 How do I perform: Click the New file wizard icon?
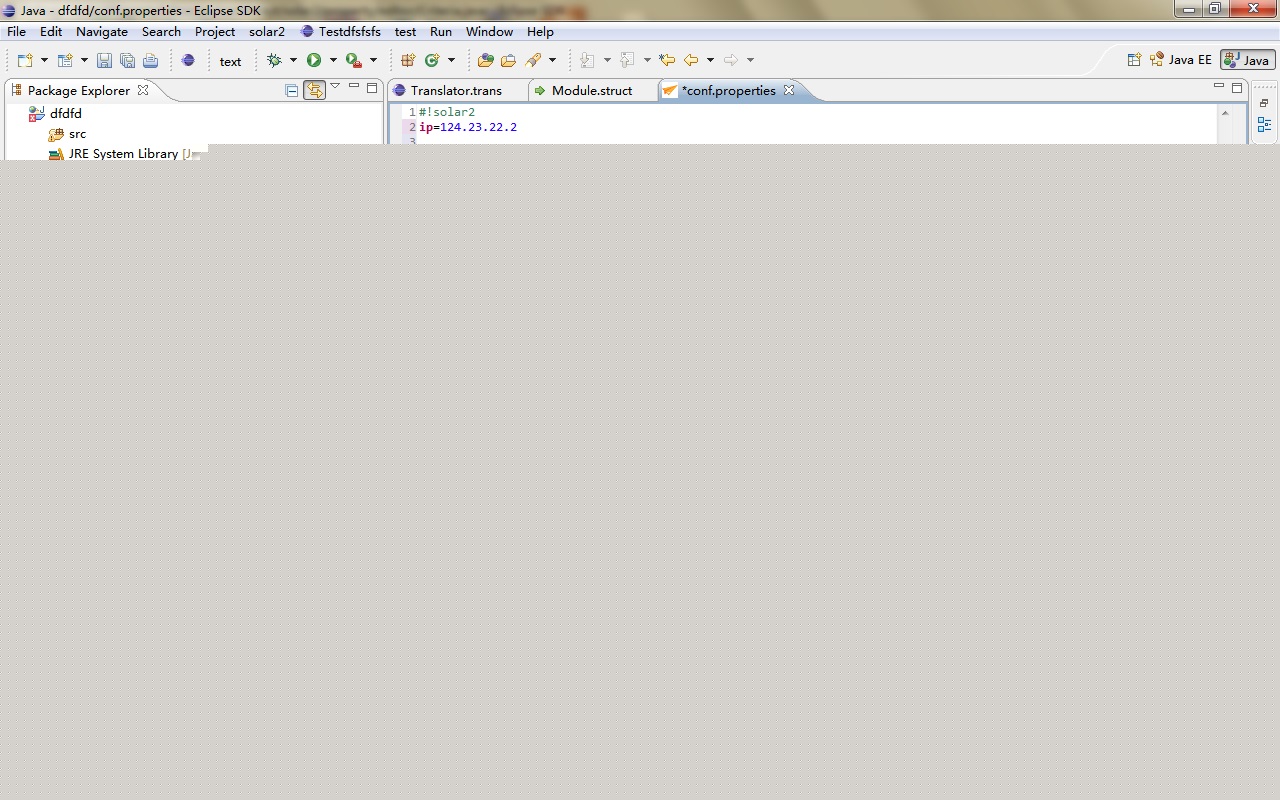(25, 60)
